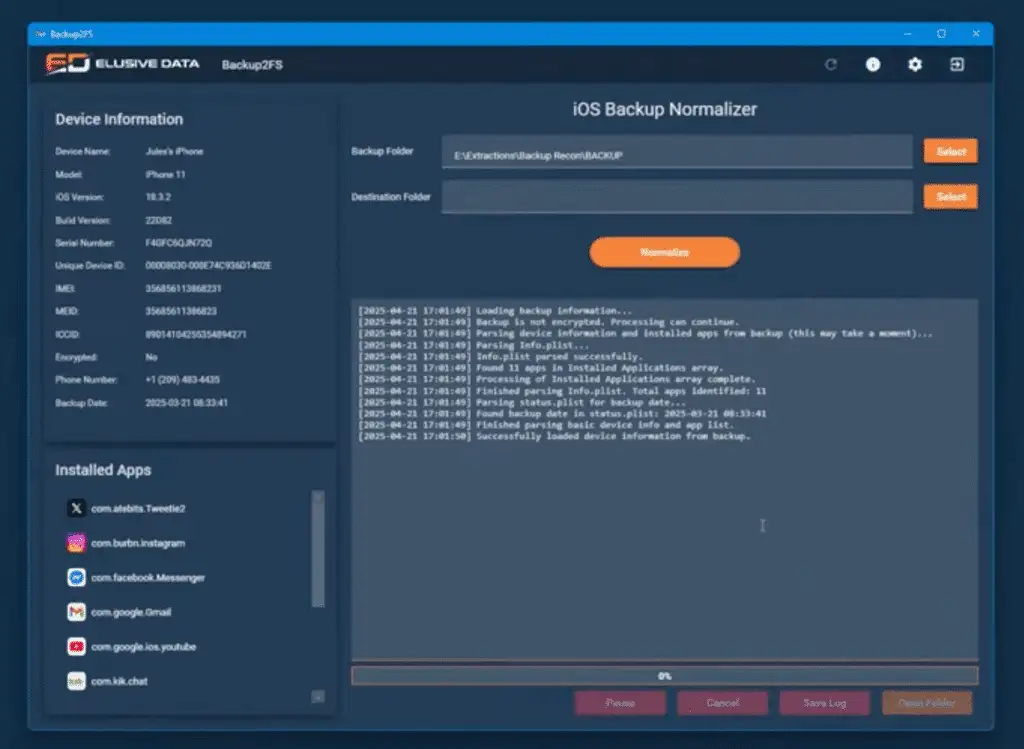Viewport: 1024px width, 749px height.
Task: Click inside the Destination Folder input field
Action: pos(675,196)
